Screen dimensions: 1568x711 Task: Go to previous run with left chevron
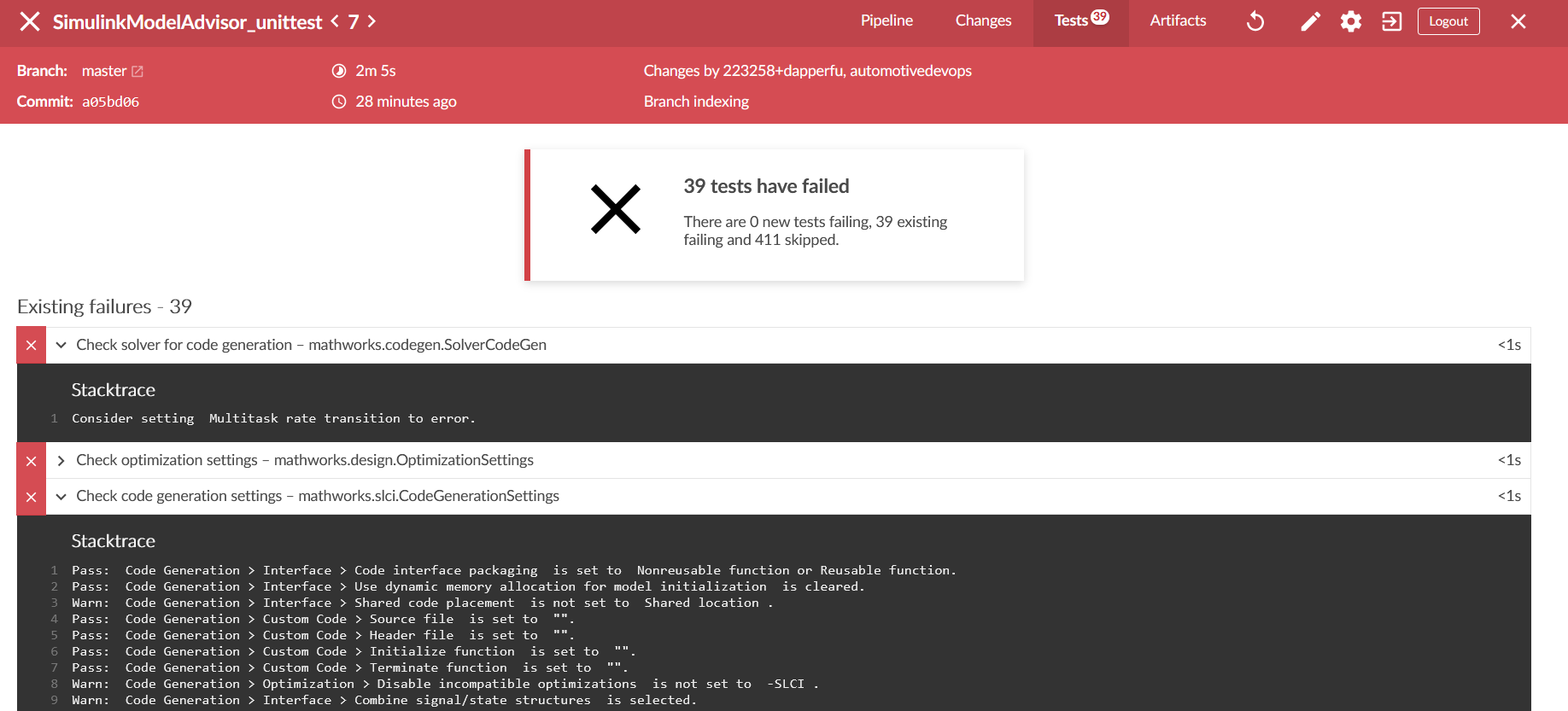tap(335, 20)
